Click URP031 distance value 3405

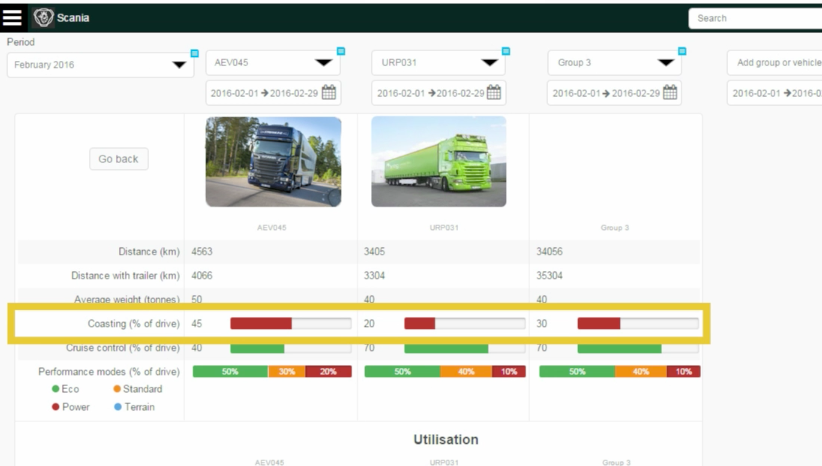tap(374, 252)
